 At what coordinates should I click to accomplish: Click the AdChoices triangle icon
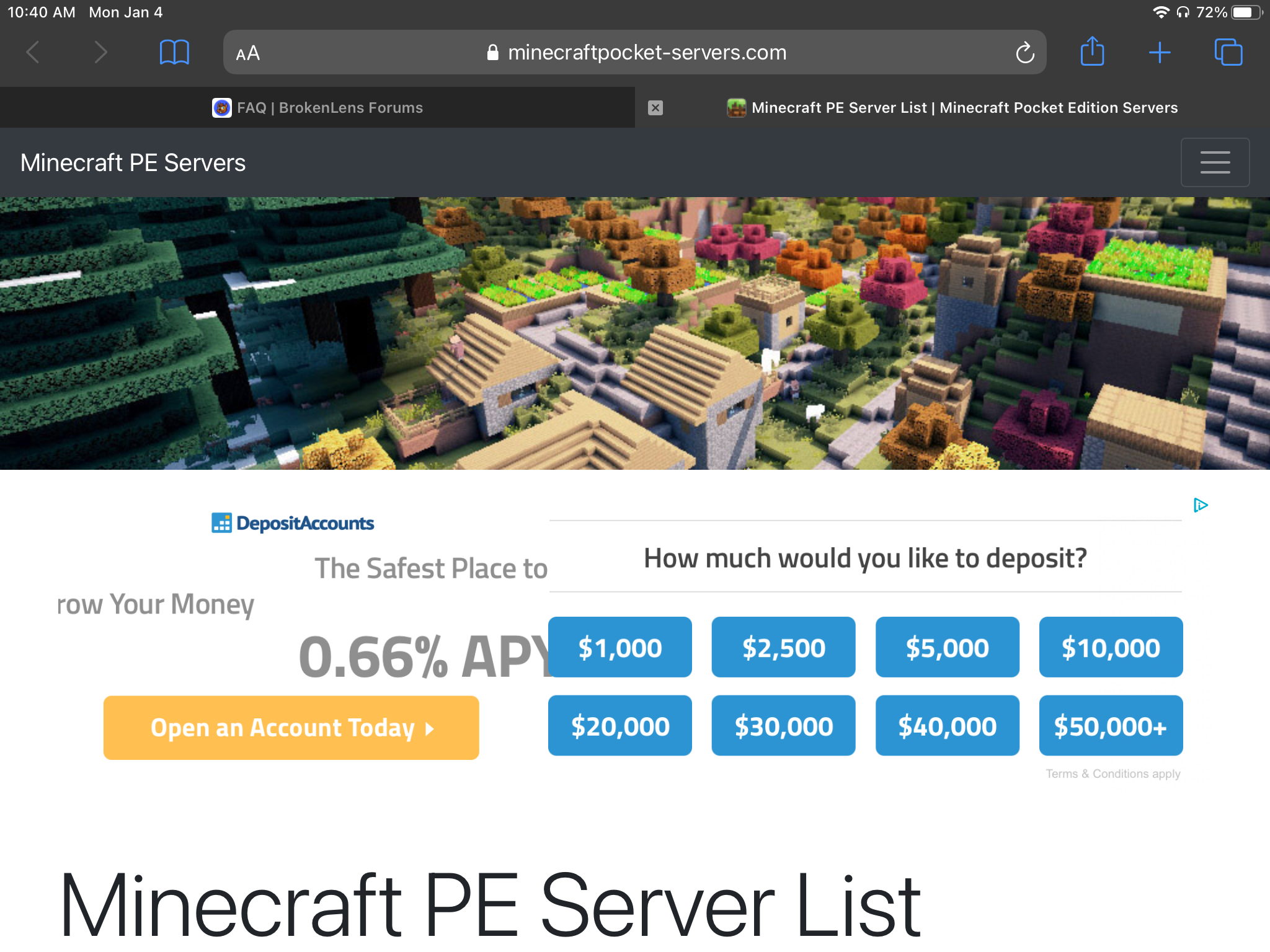coord(1201,505)
